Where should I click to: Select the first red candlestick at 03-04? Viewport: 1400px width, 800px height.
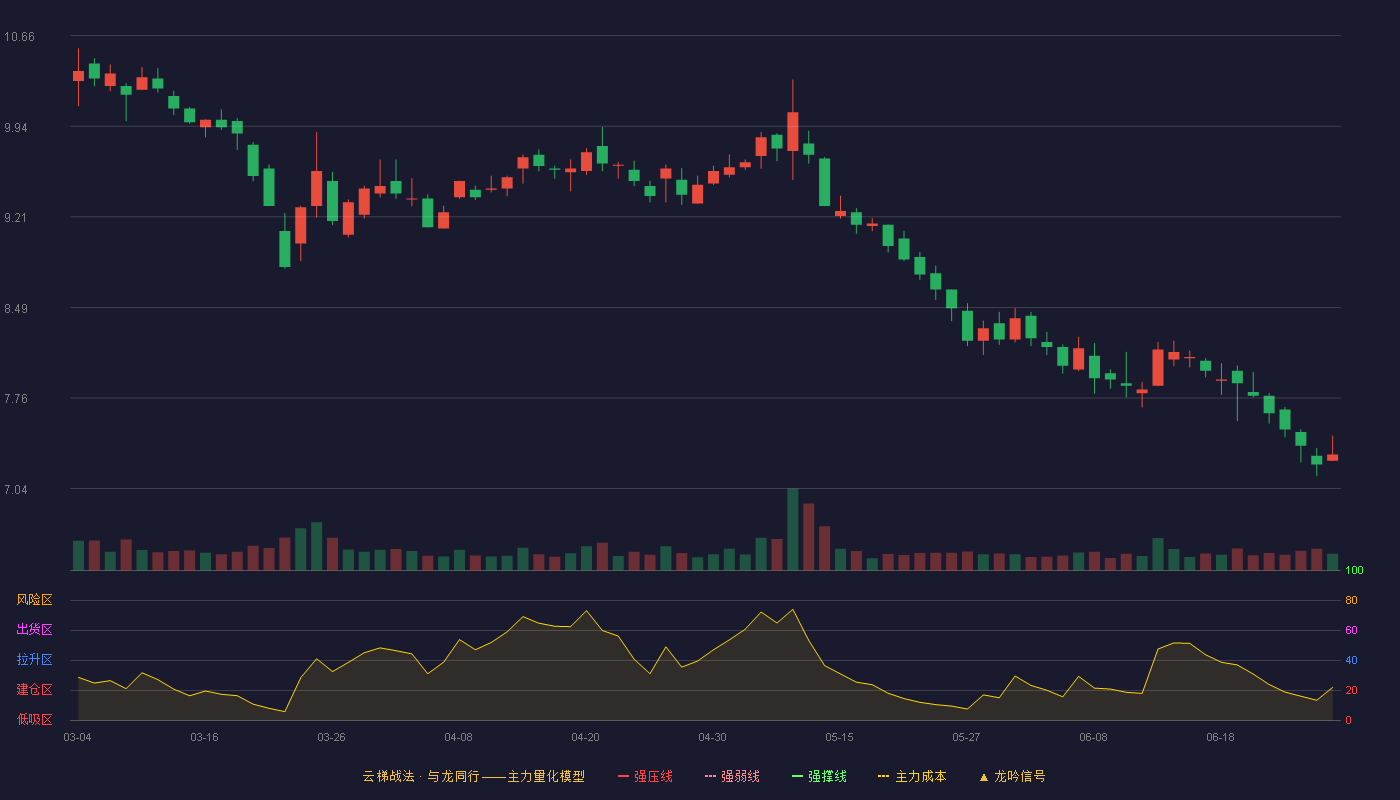pyautogui.click(x=78, y=76)
